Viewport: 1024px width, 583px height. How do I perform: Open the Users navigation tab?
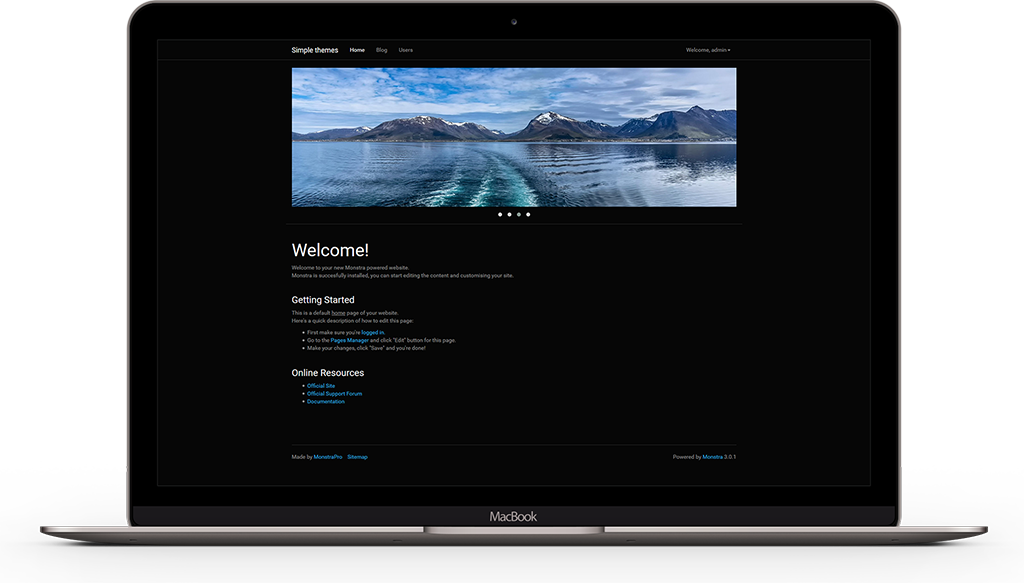(x=405, y=49)
